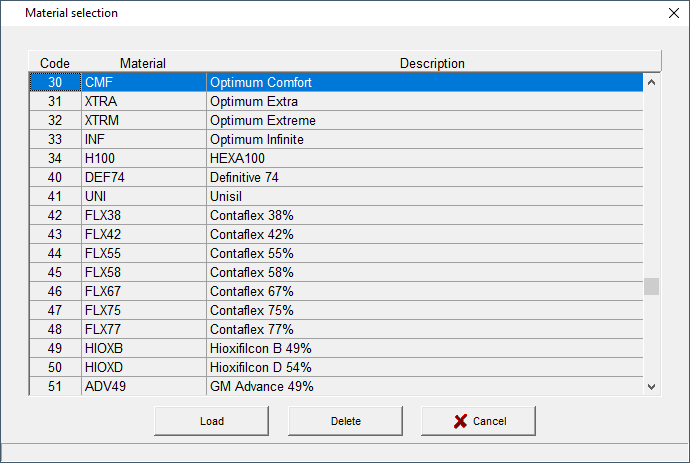Select code 32 cell
690x463 pixels.
[55, 120]
